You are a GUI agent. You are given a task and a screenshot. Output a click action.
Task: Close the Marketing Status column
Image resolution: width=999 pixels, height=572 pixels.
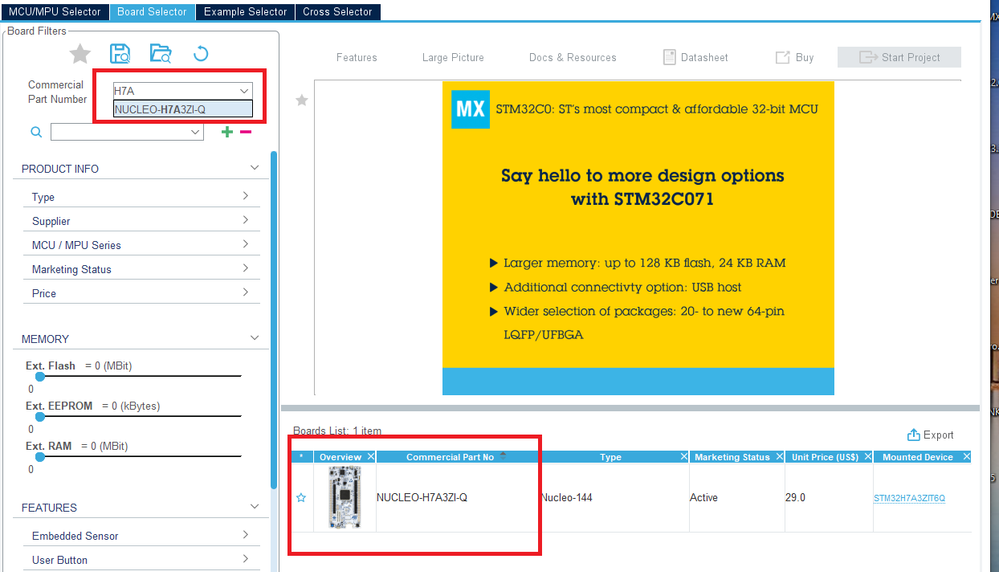tap(779, 457)
